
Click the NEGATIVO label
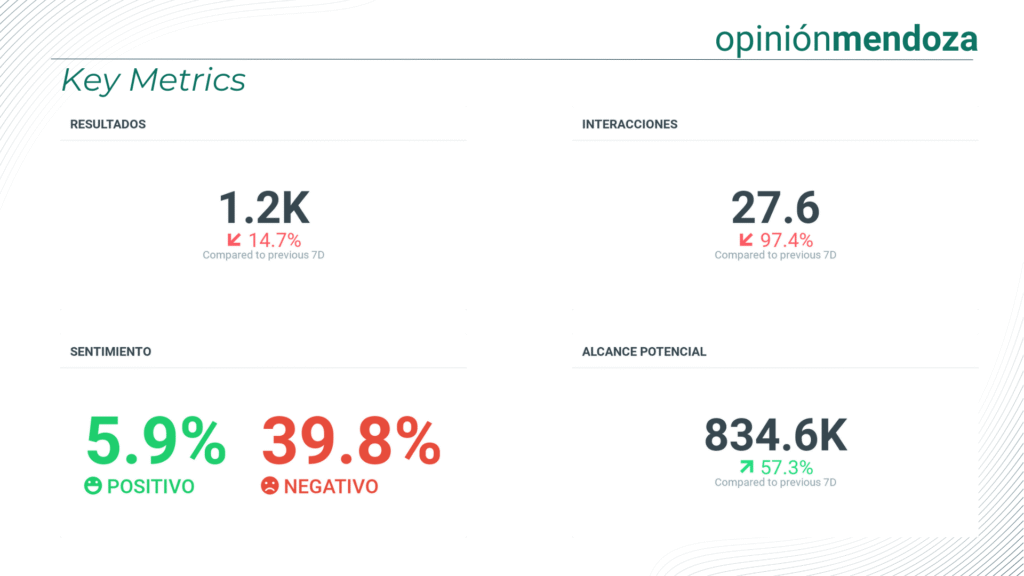coord(331,487)
